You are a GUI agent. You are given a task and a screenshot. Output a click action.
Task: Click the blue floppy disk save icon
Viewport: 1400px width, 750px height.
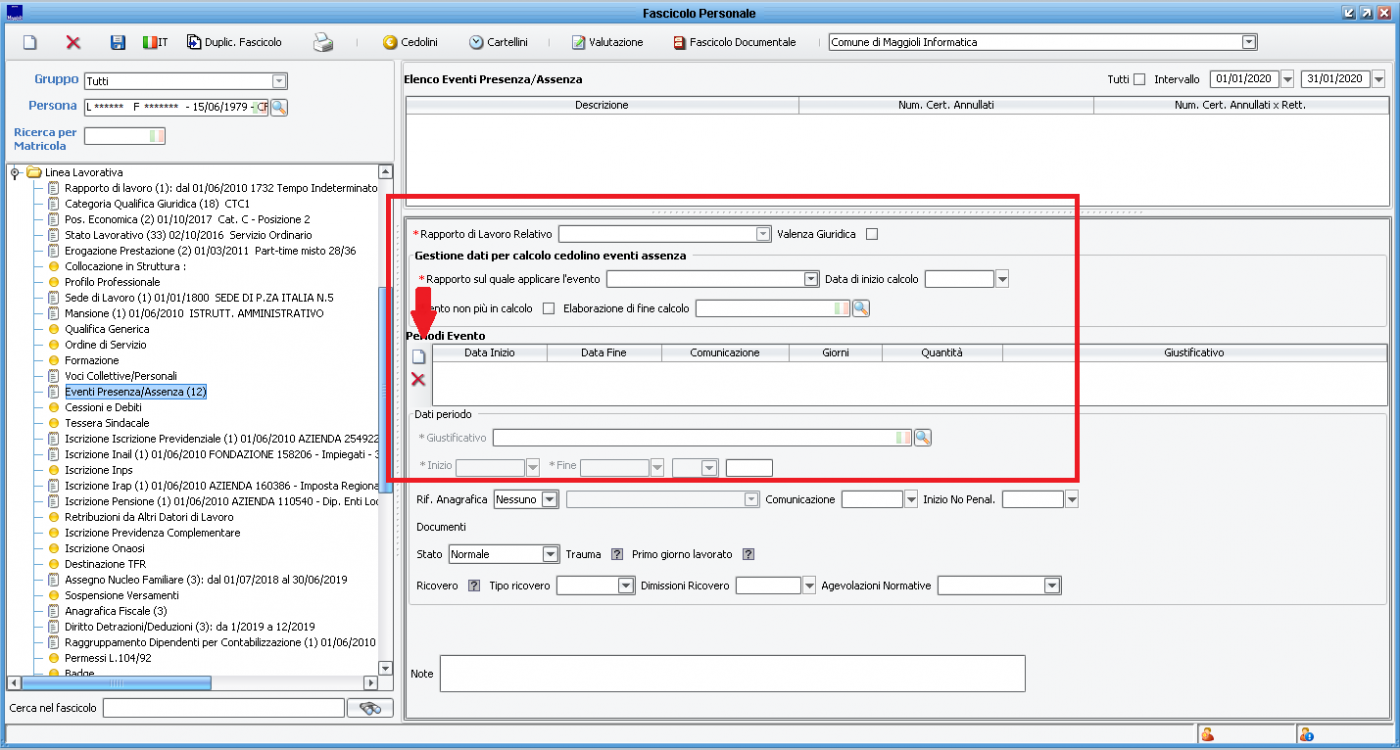point(117,43)
